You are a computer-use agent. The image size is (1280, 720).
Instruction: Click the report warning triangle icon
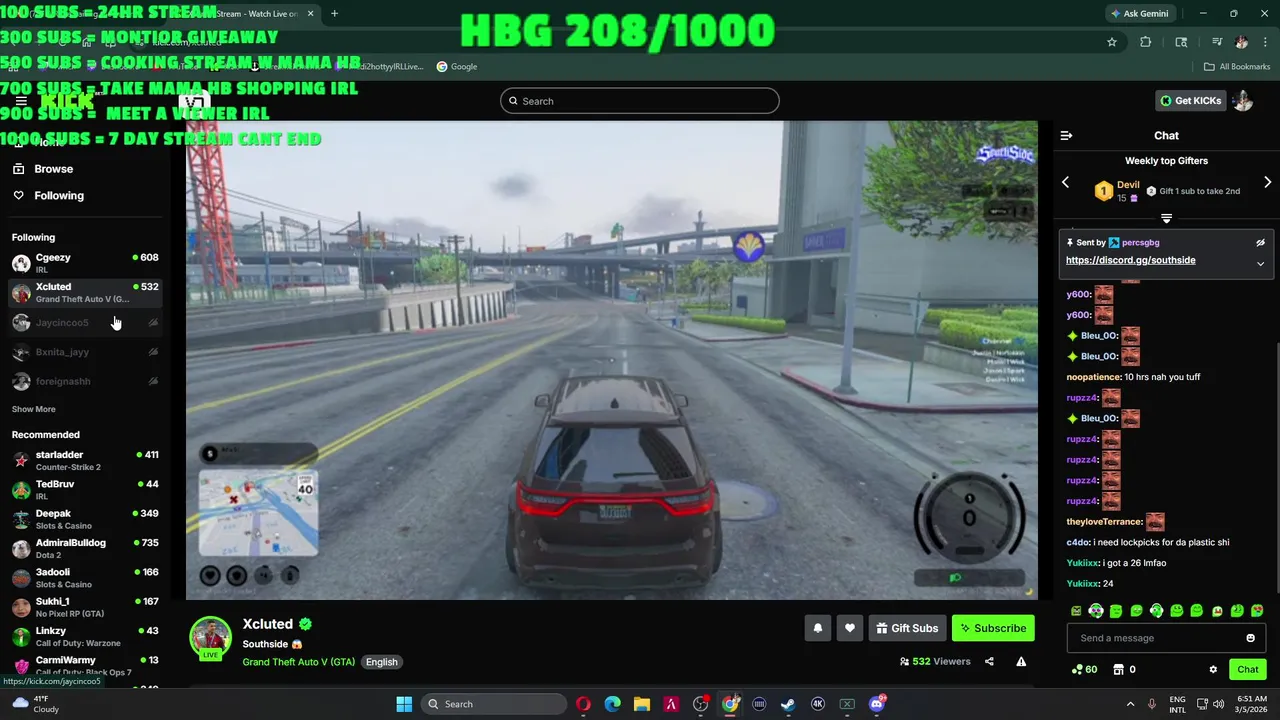(x=1021, y=661)
